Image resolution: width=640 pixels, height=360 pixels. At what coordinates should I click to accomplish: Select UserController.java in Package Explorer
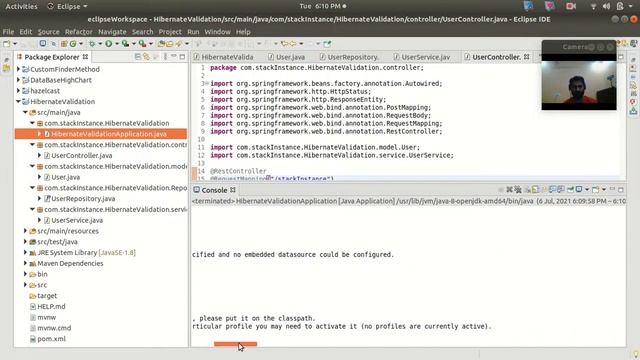coord(82,156)
